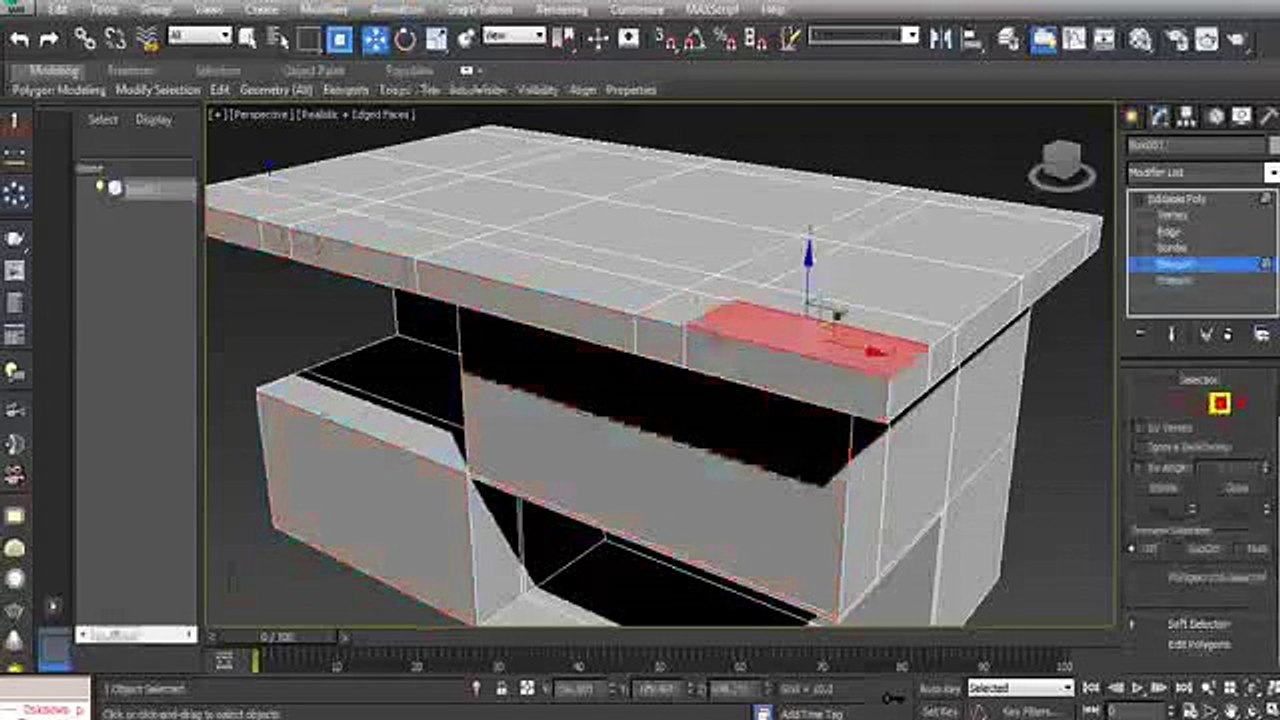This screenshot has width=1280, height=720.
Task: Open the Edit menu
Action: point(58,9)
